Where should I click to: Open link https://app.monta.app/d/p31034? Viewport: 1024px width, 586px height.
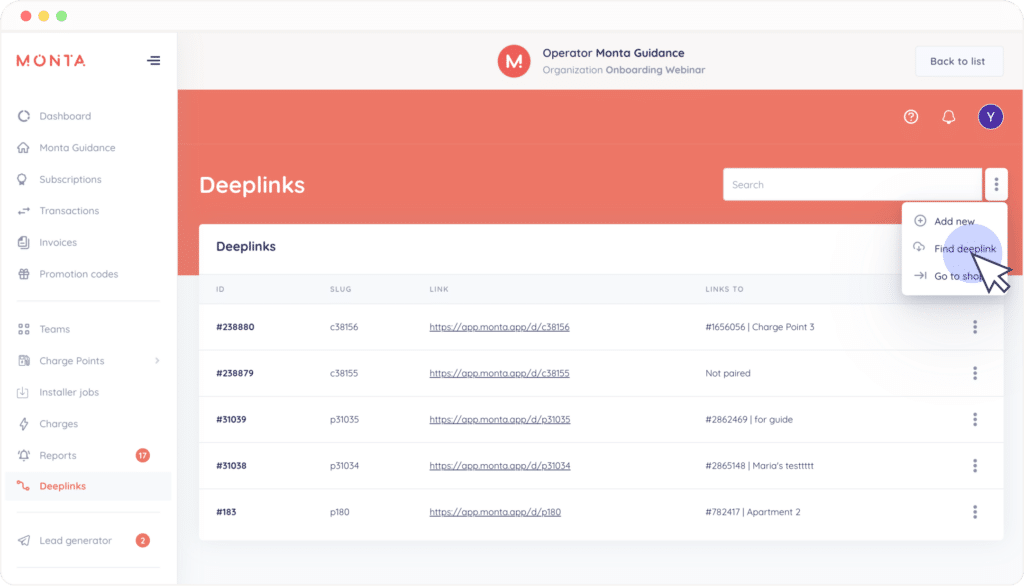click(x=500, y=466)
